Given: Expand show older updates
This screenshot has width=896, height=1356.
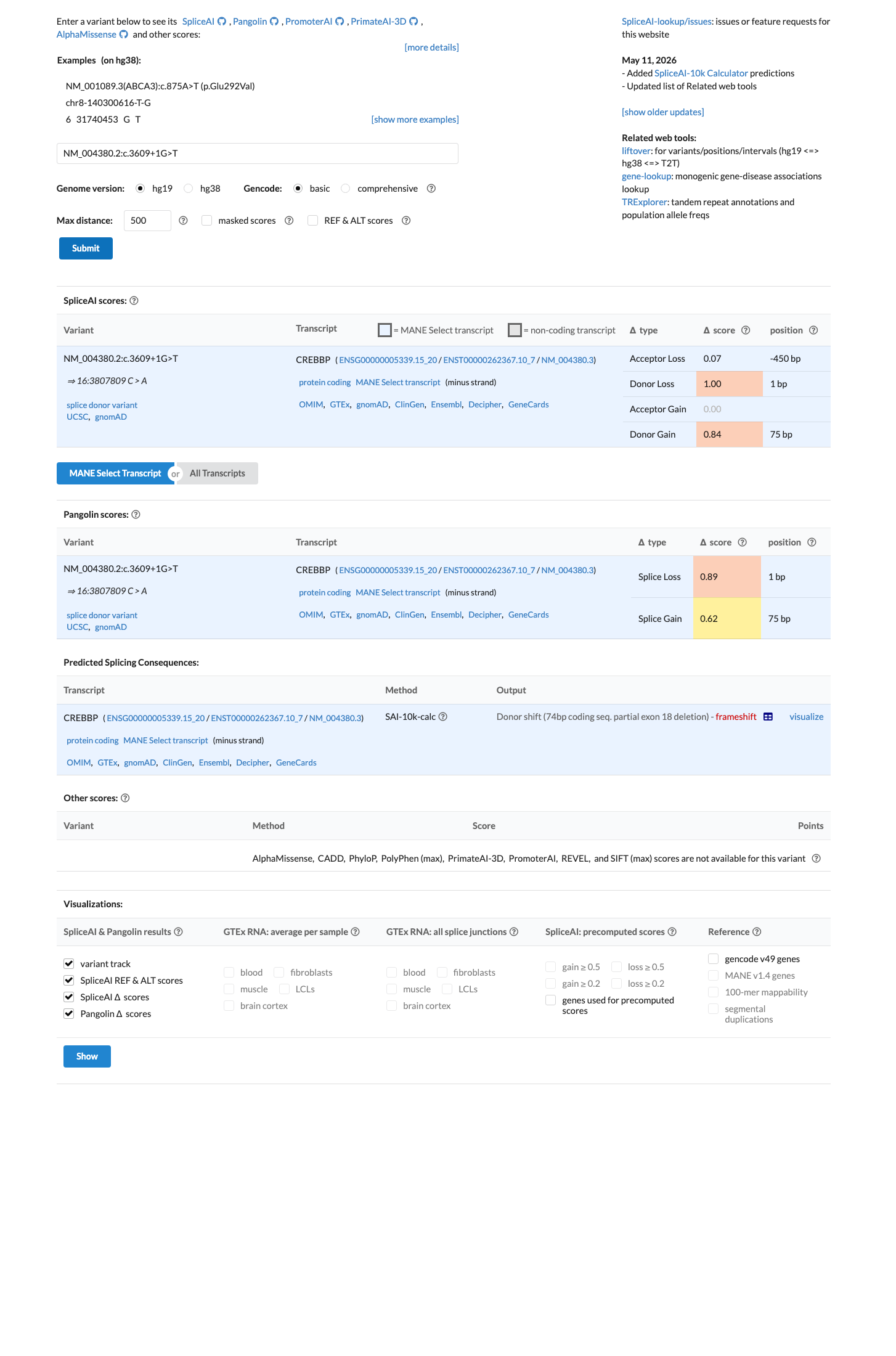Looking at the screenshot, I should 662,112.
